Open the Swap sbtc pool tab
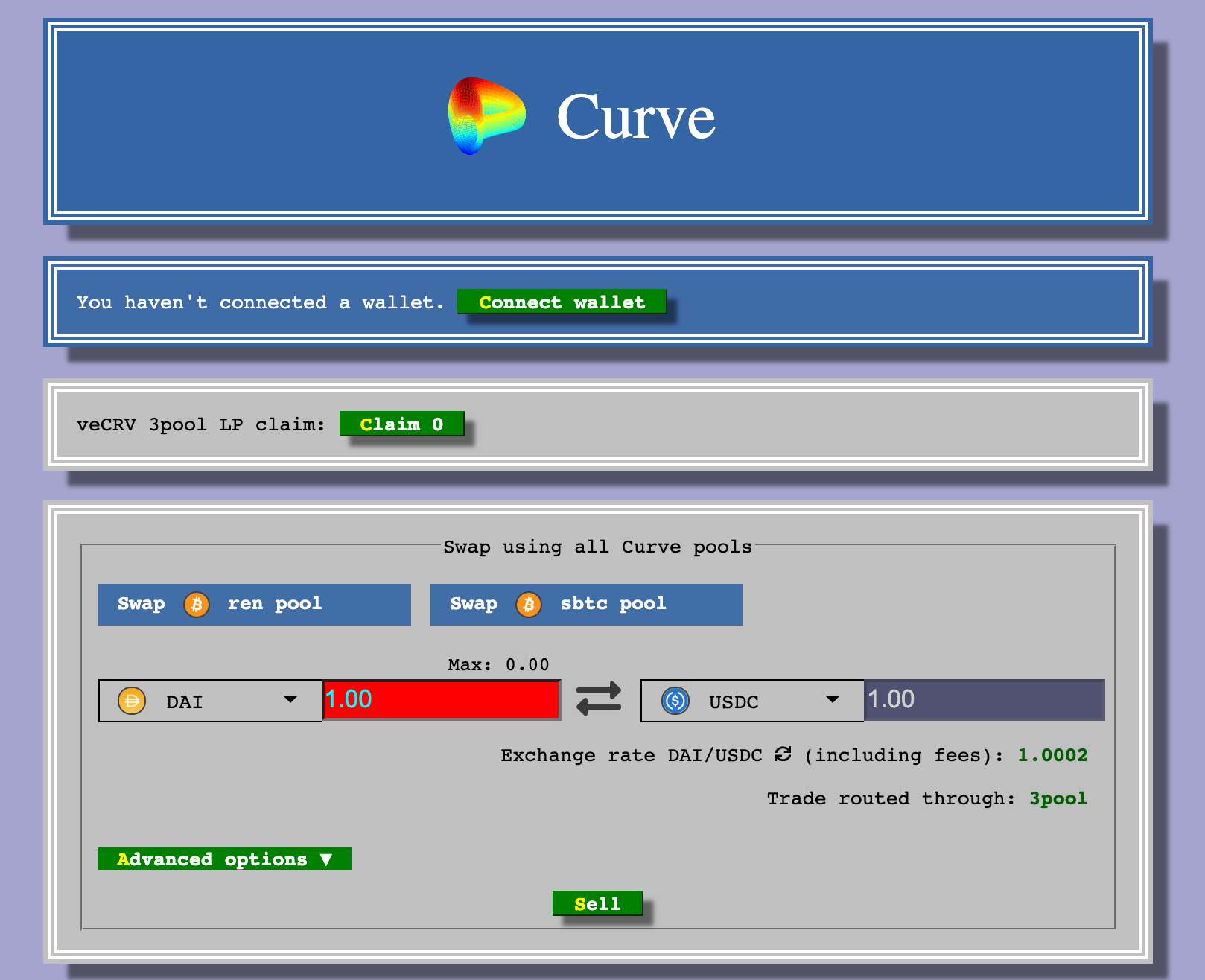 (x=587, y=605)
